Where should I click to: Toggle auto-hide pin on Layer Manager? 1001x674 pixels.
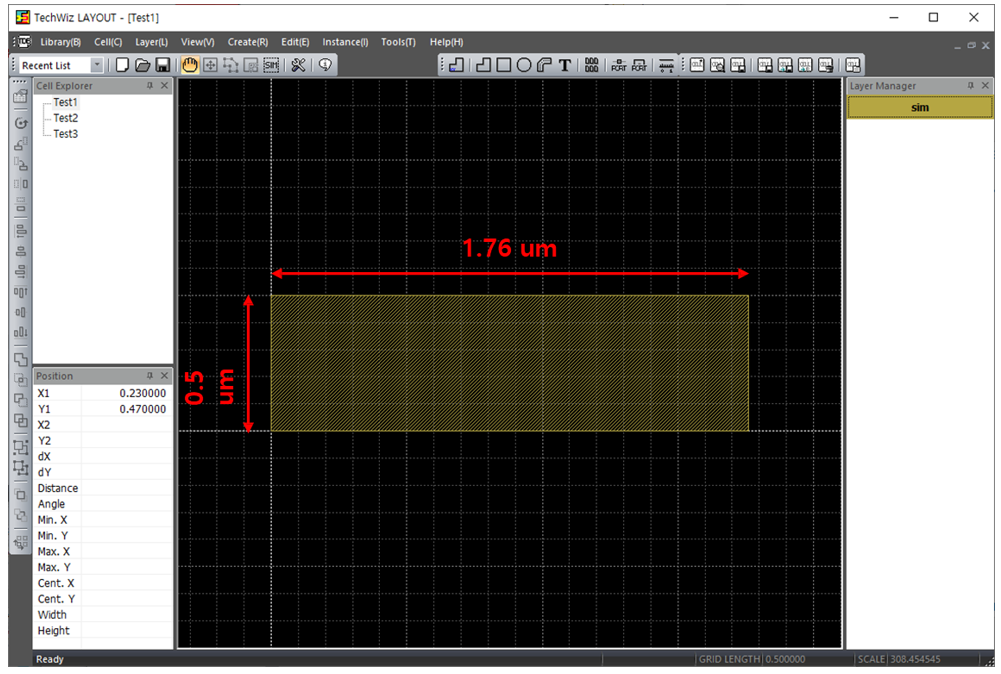point(970,86)
